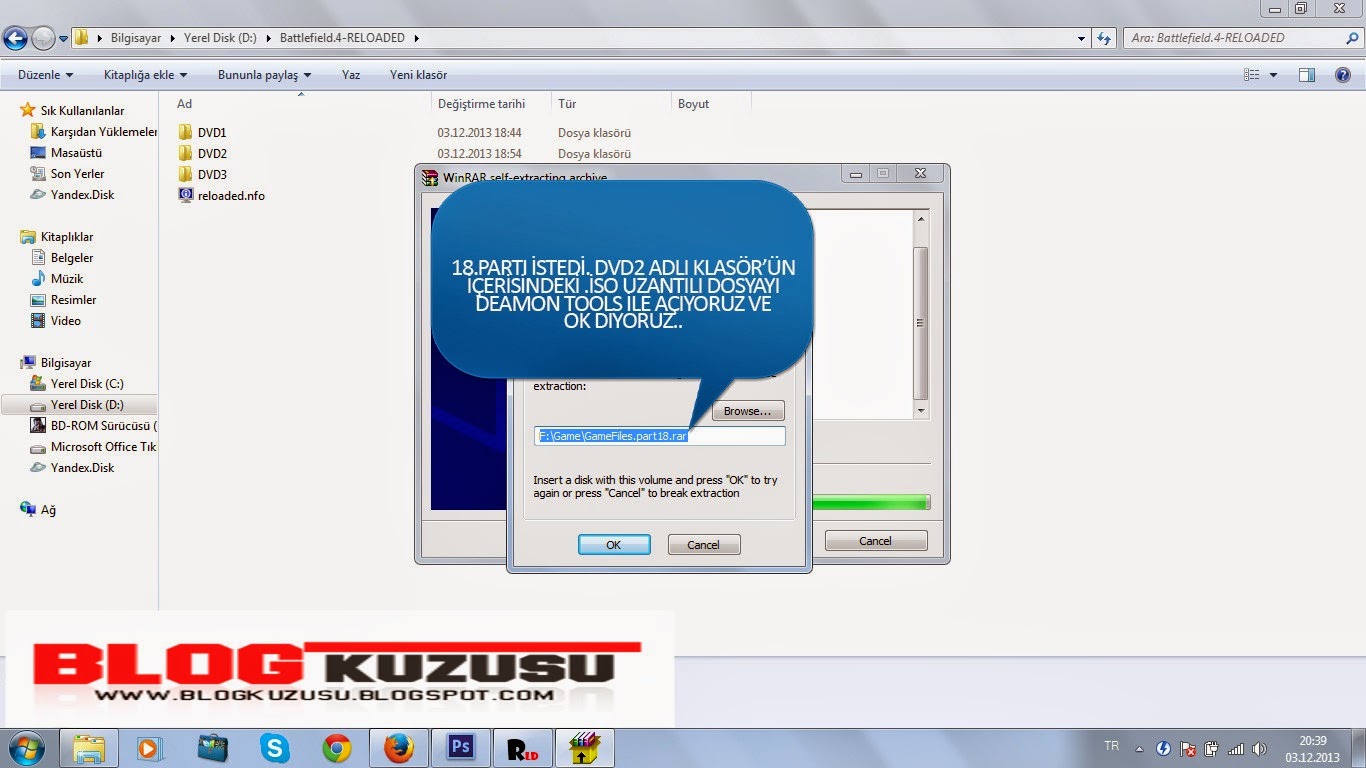Sort files by Değiştirme tarihi column

[492, 104]
